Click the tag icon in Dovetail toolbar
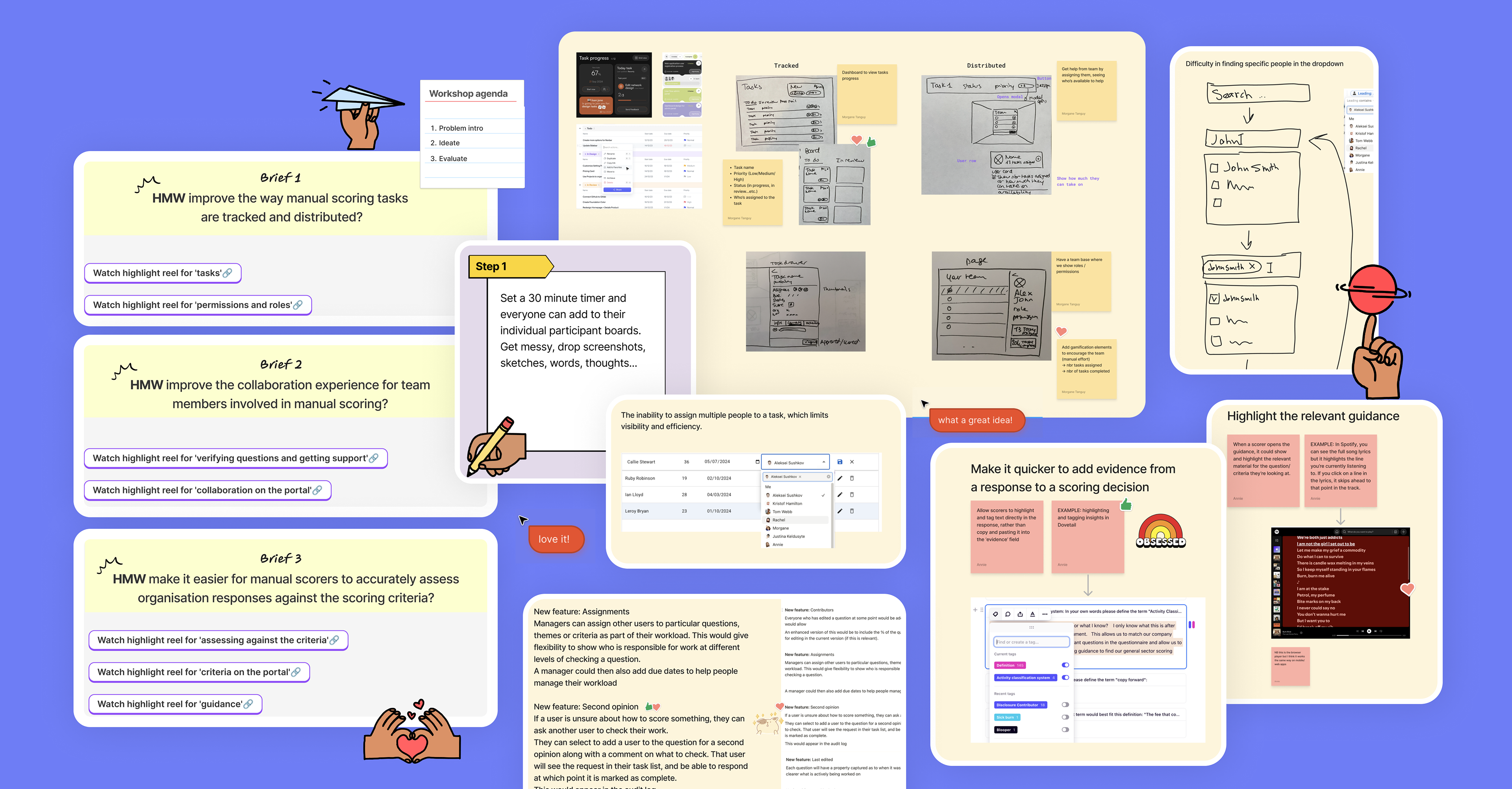 pos(995,614)
